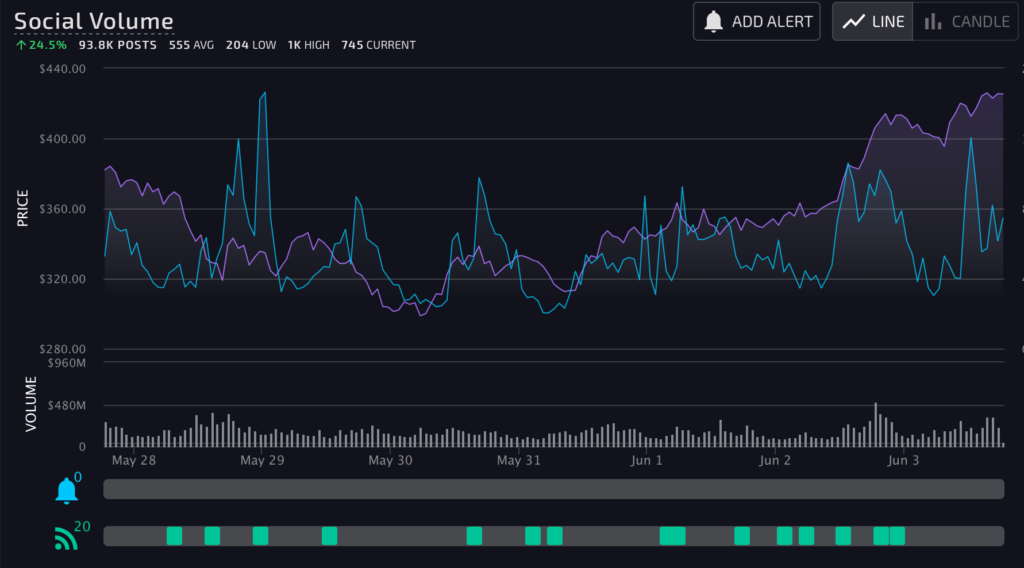Screen dimensions: 1024x568
Task: Click the May 29 date label
Action: click(262, 461)
